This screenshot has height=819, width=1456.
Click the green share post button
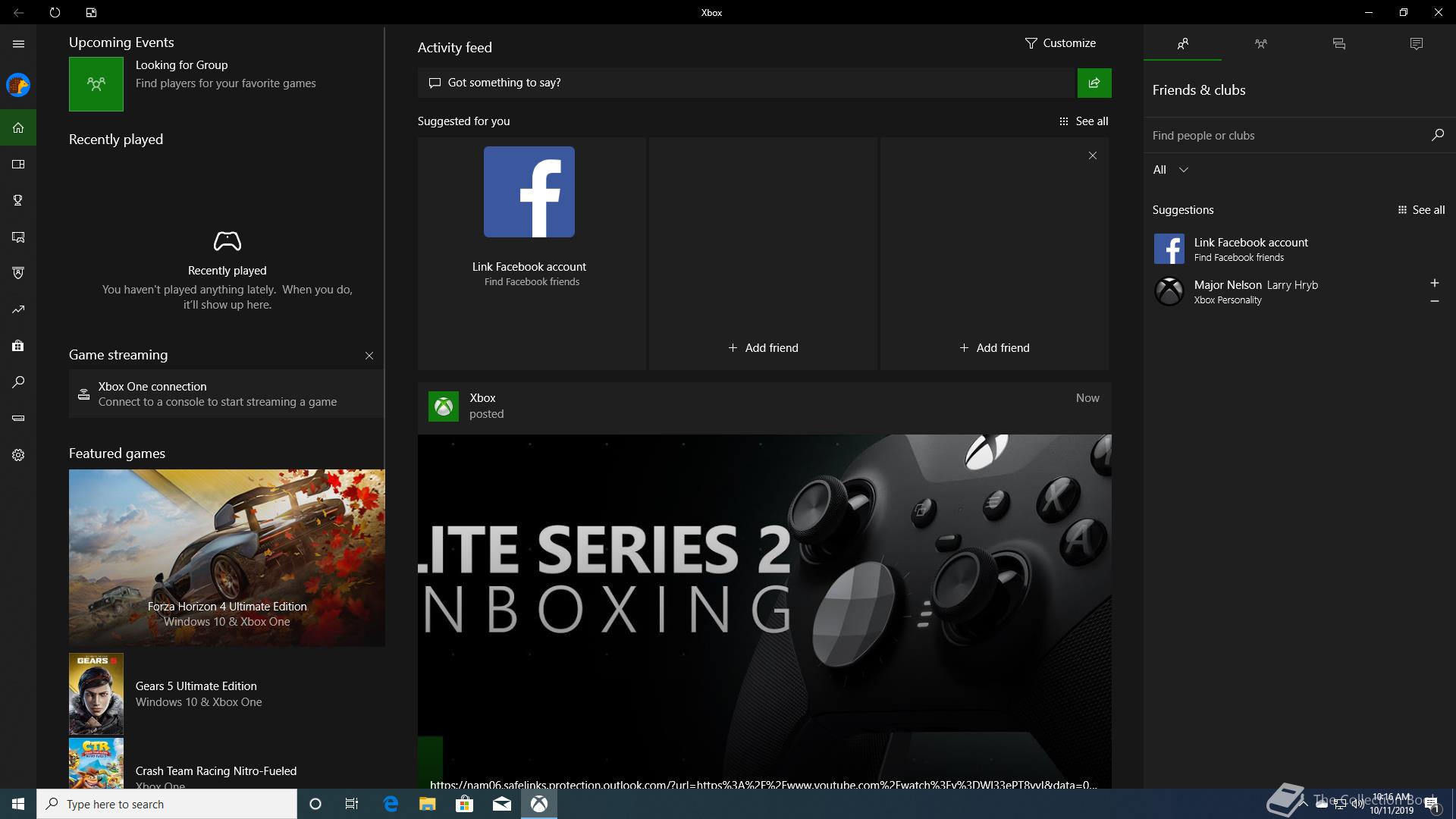1094,83
